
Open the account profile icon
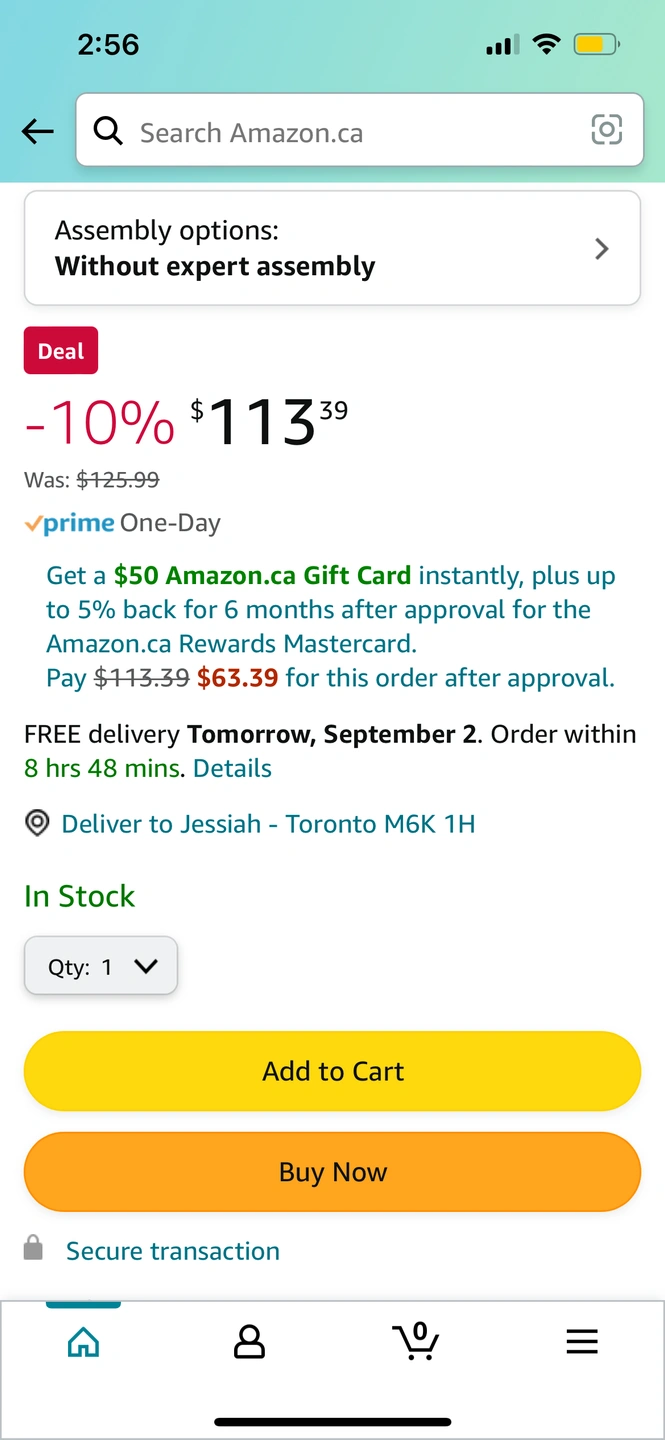pyautogui.click(x=249, y=1341)
